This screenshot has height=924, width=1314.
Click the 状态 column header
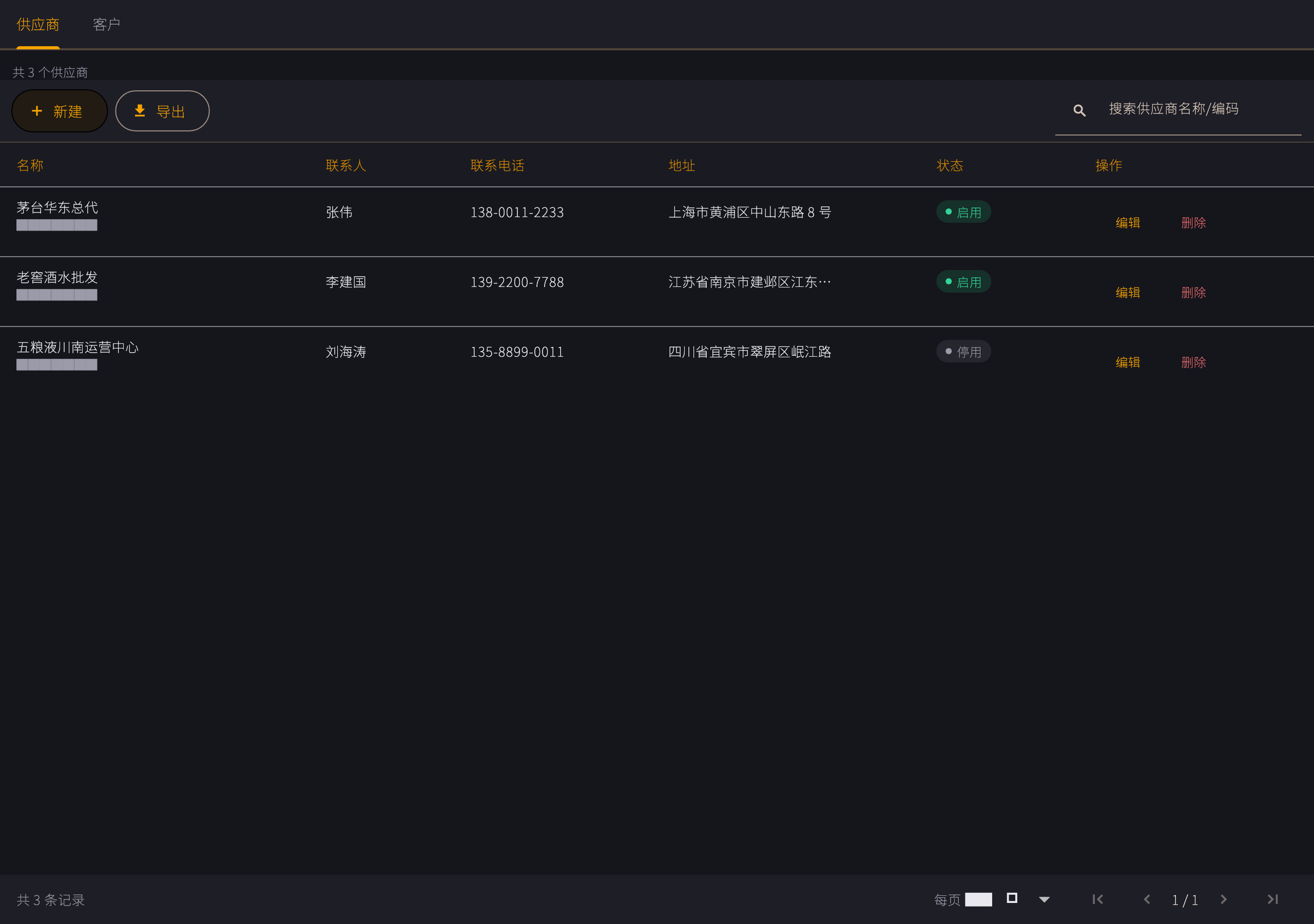(950, 165)
